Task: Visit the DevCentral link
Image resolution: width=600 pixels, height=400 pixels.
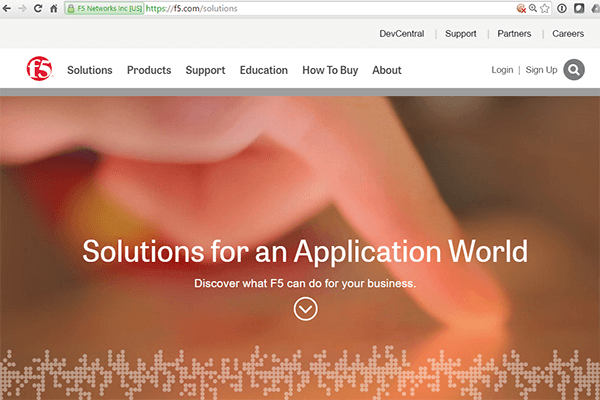Action: point(402,34)
